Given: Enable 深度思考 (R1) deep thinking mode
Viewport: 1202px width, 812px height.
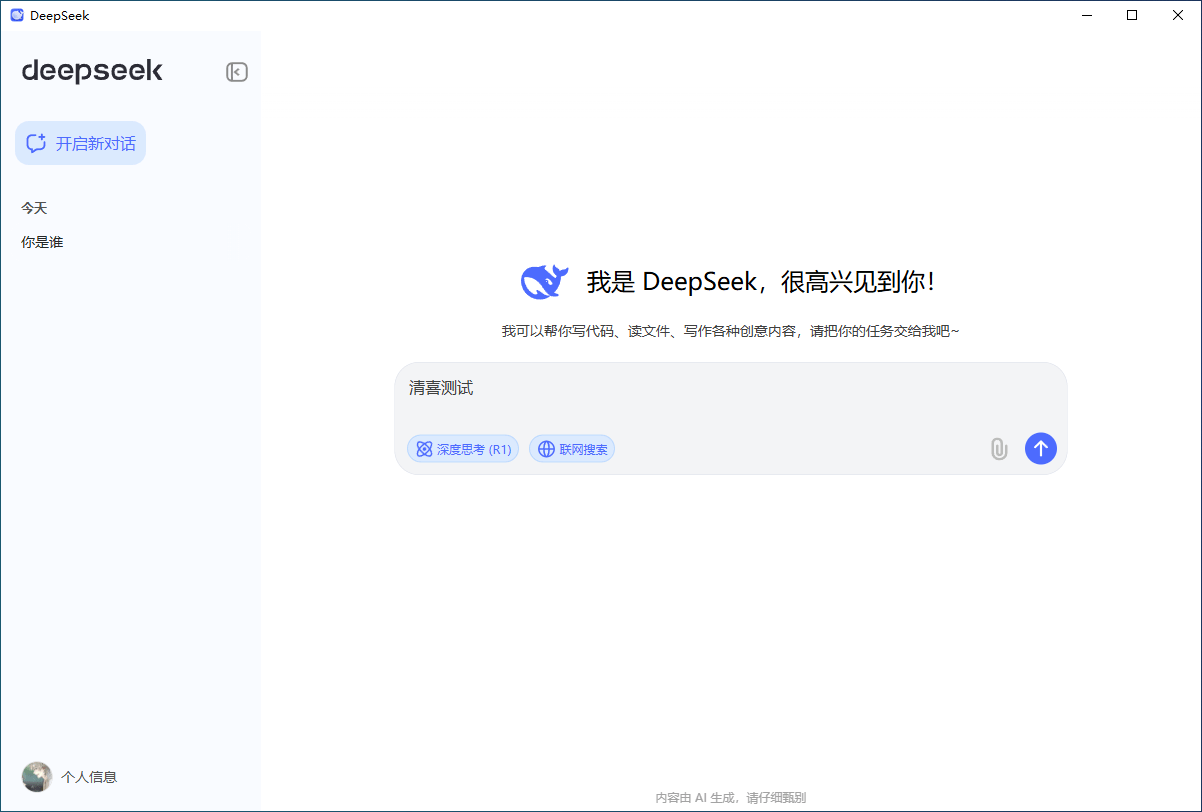Looking at the screenshot, I should coord(462,449).
